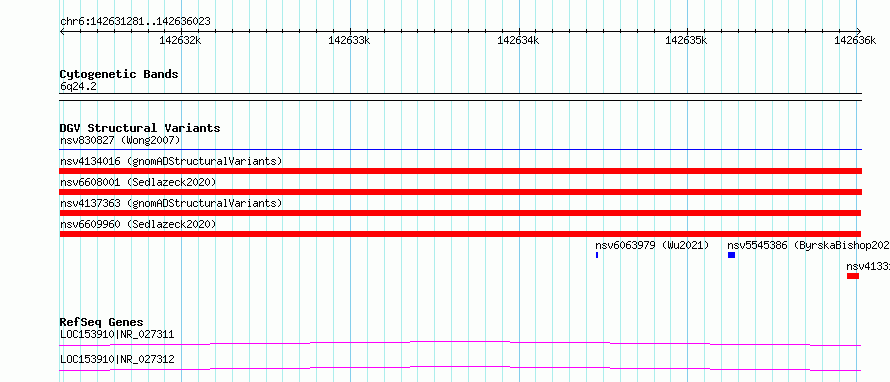Screen dimensions: 890x382
Task: Open nsv4137363 gnomAD structural variant label
Action: 171,203
